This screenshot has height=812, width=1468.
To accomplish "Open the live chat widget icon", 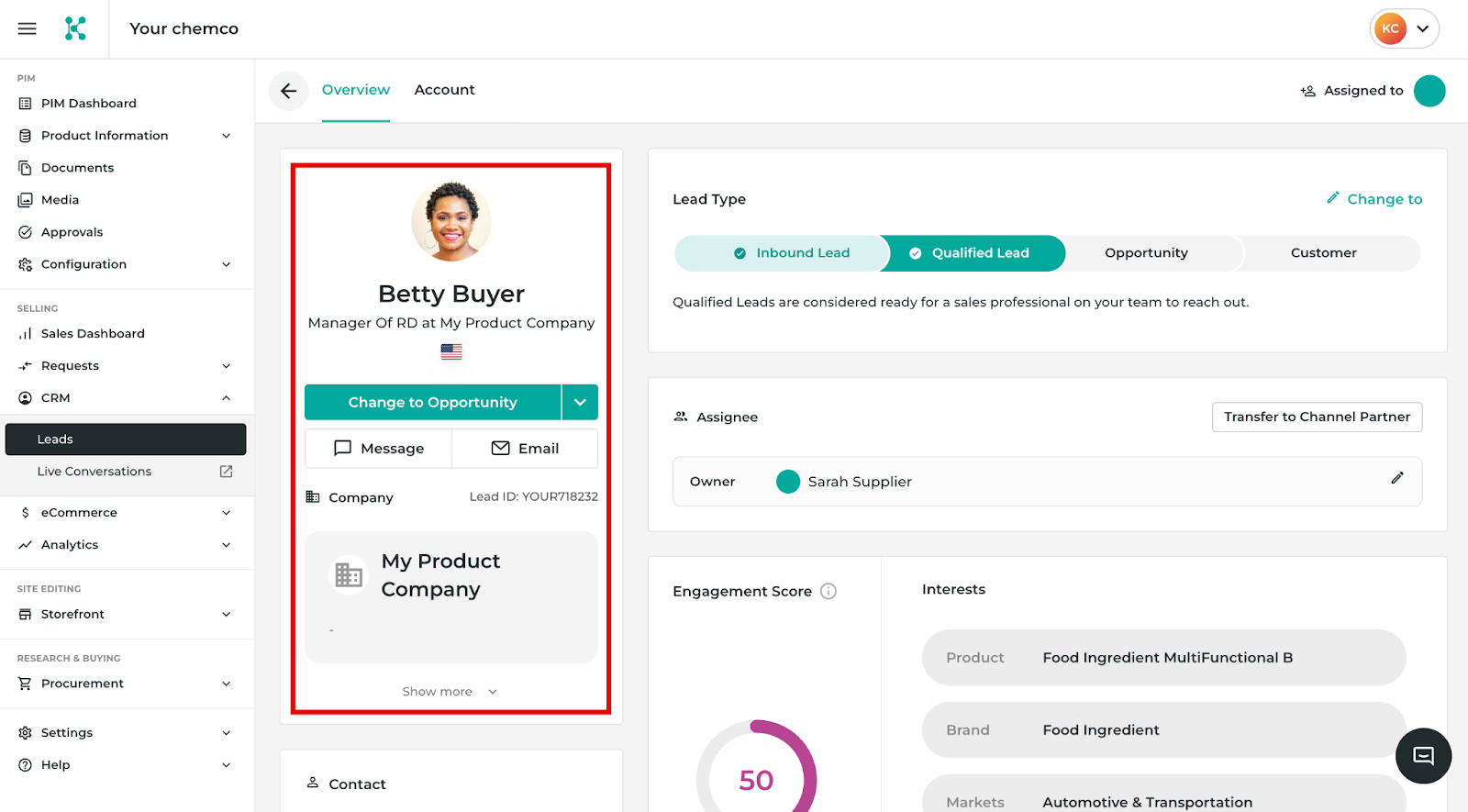I will pos(1423,756).
